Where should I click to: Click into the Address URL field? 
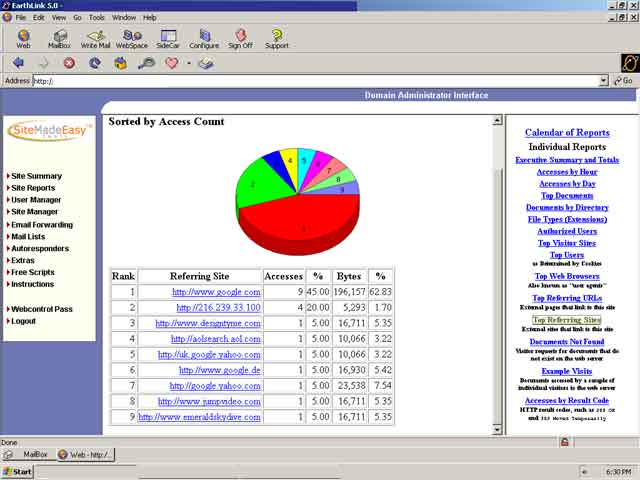pyautogui.click(x=300, y=81)
